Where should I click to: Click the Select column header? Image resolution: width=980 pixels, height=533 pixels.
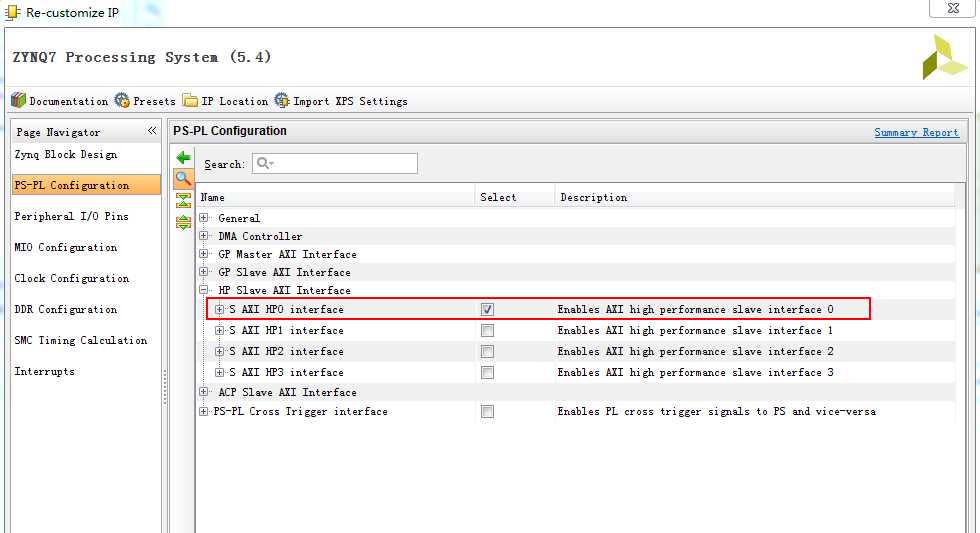point(515,197)
